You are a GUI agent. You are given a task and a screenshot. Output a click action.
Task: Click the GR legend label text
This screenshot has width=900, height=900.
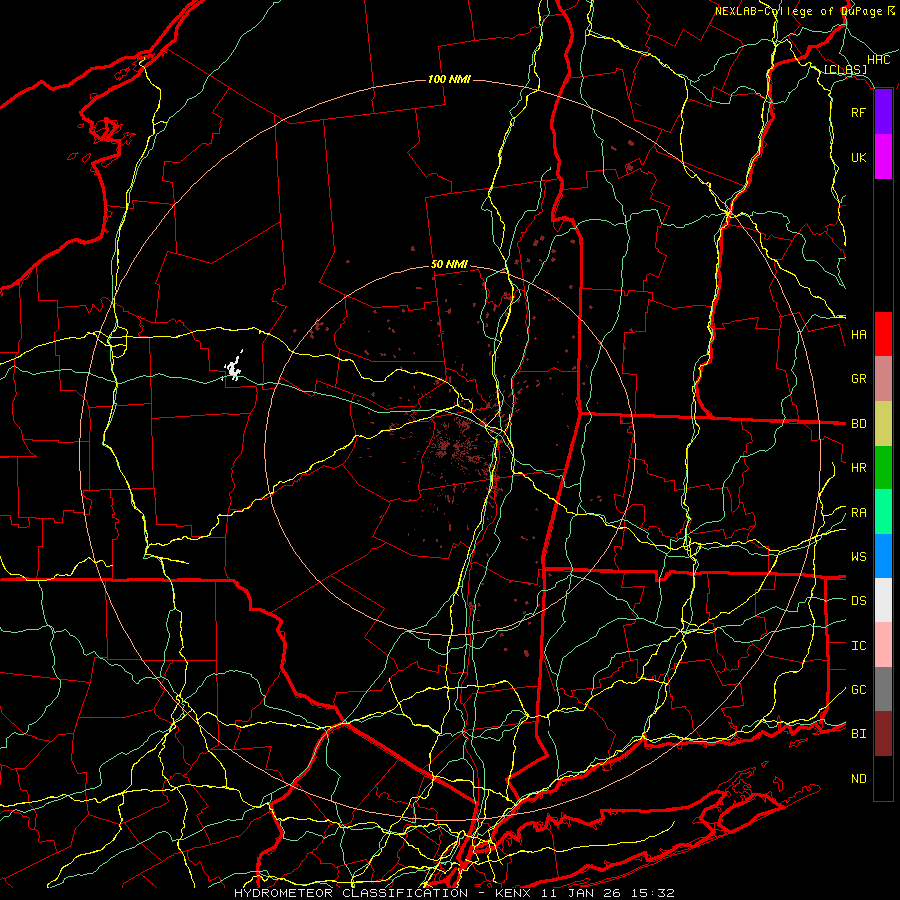[859, 379]
